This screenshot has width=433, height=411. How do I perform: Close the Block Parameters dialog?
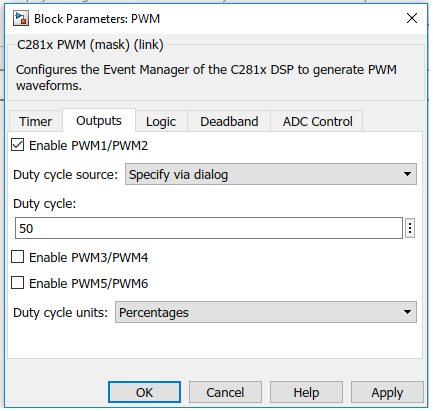412,18
